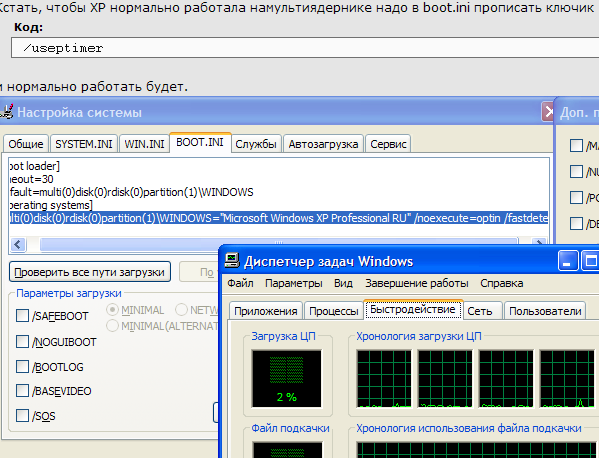Click Проверить все пути загрузки button
Screen dimensions: 599x458
pos(89,272)
